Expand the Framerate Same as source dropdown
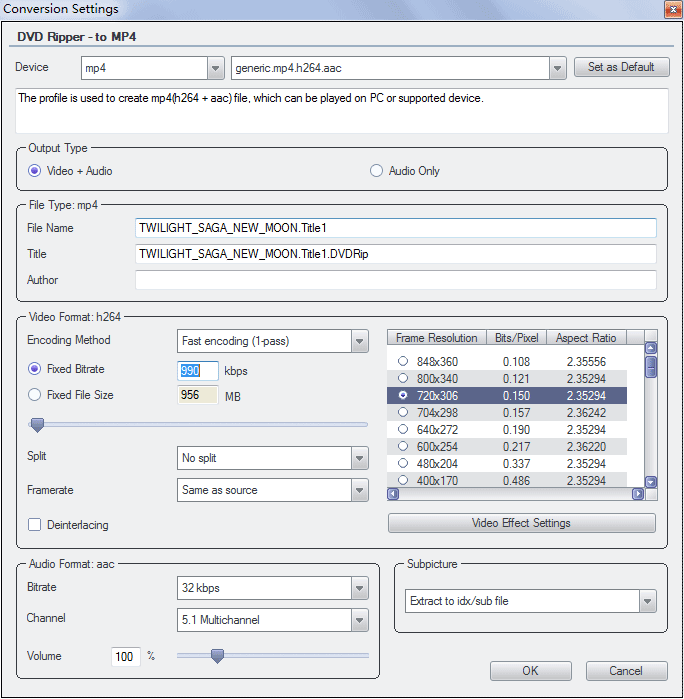The width and height of the screenshot is (684, 699). [x=359, y=490]
